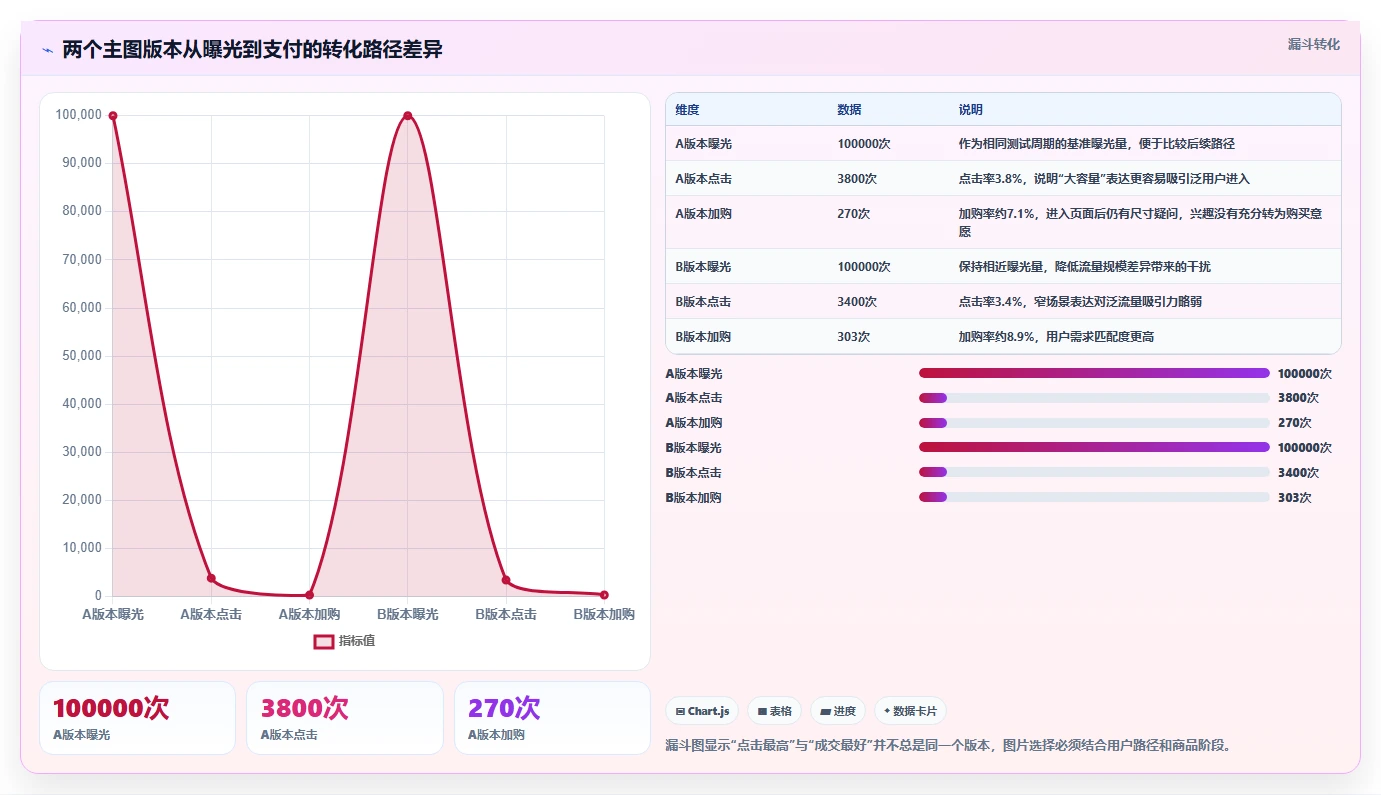Screen dimensions: 1381x795
Task: Open the 270次 A版本加购 KPI card
Action: pos(552,718)
